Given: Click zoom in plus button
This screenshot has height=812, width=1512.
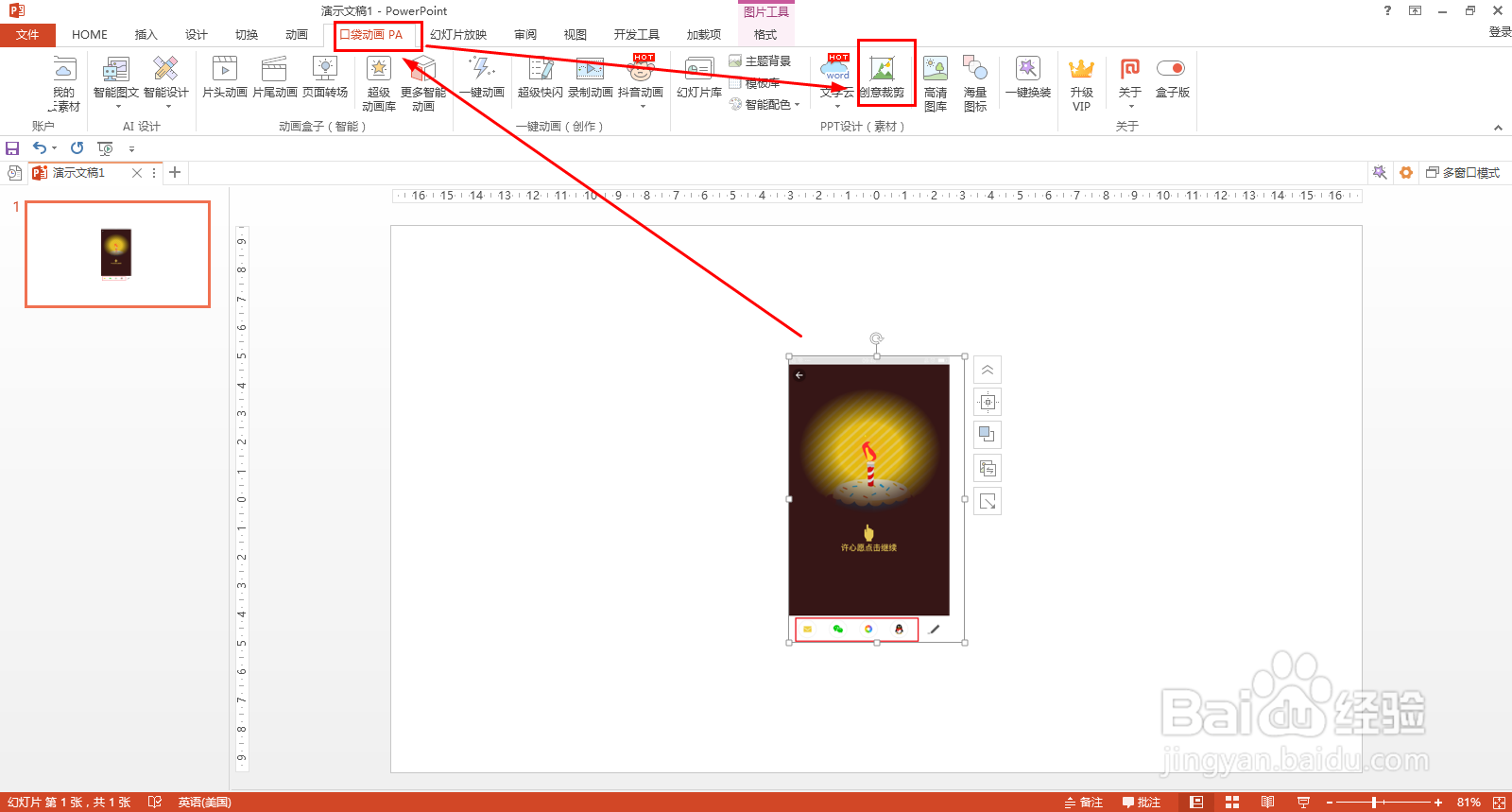Looking at the screenshot, I should pos(1438,803).
